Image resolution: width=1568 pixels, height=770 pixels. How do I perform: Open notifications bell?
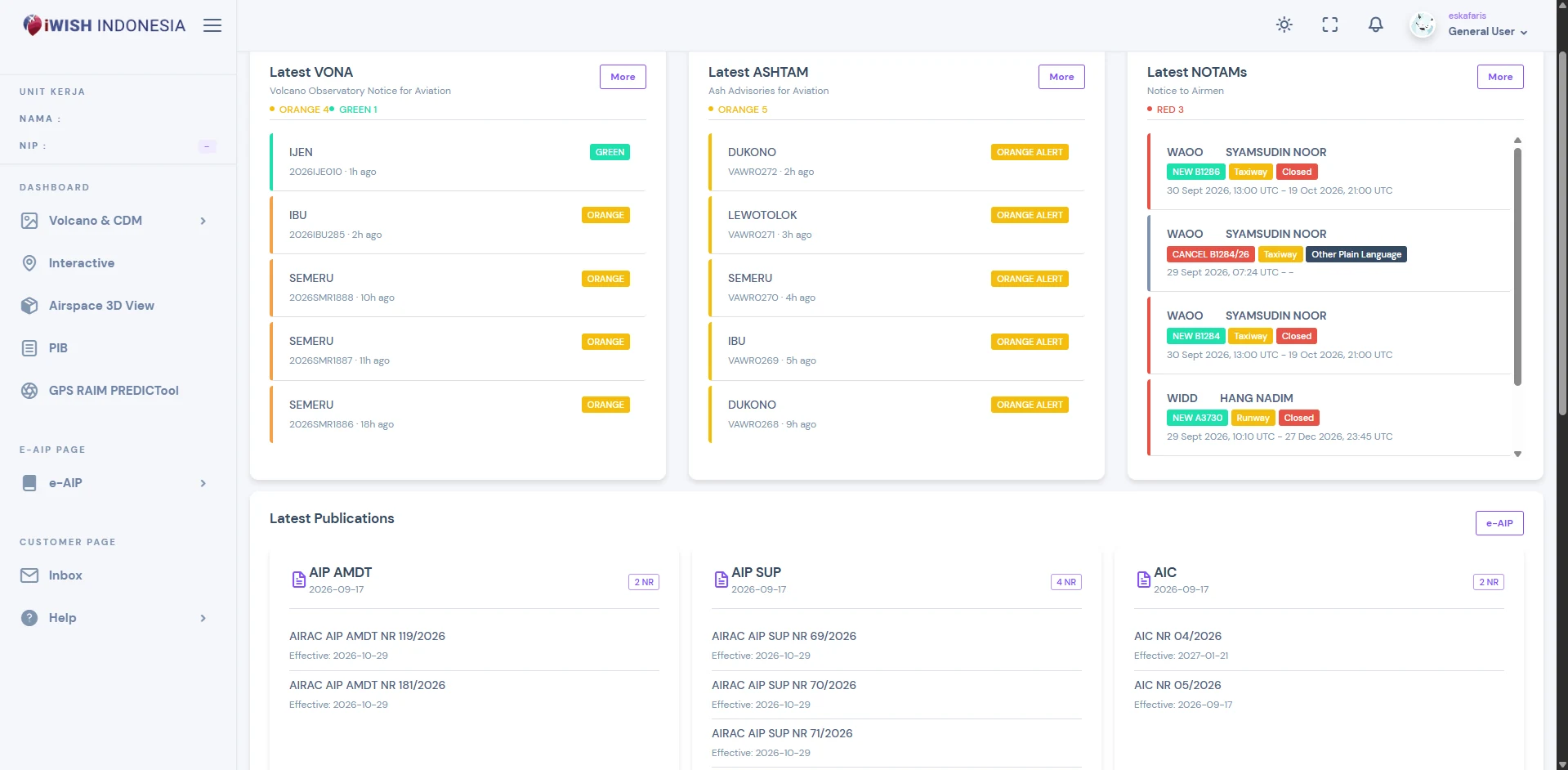(x=1376, y=25)
